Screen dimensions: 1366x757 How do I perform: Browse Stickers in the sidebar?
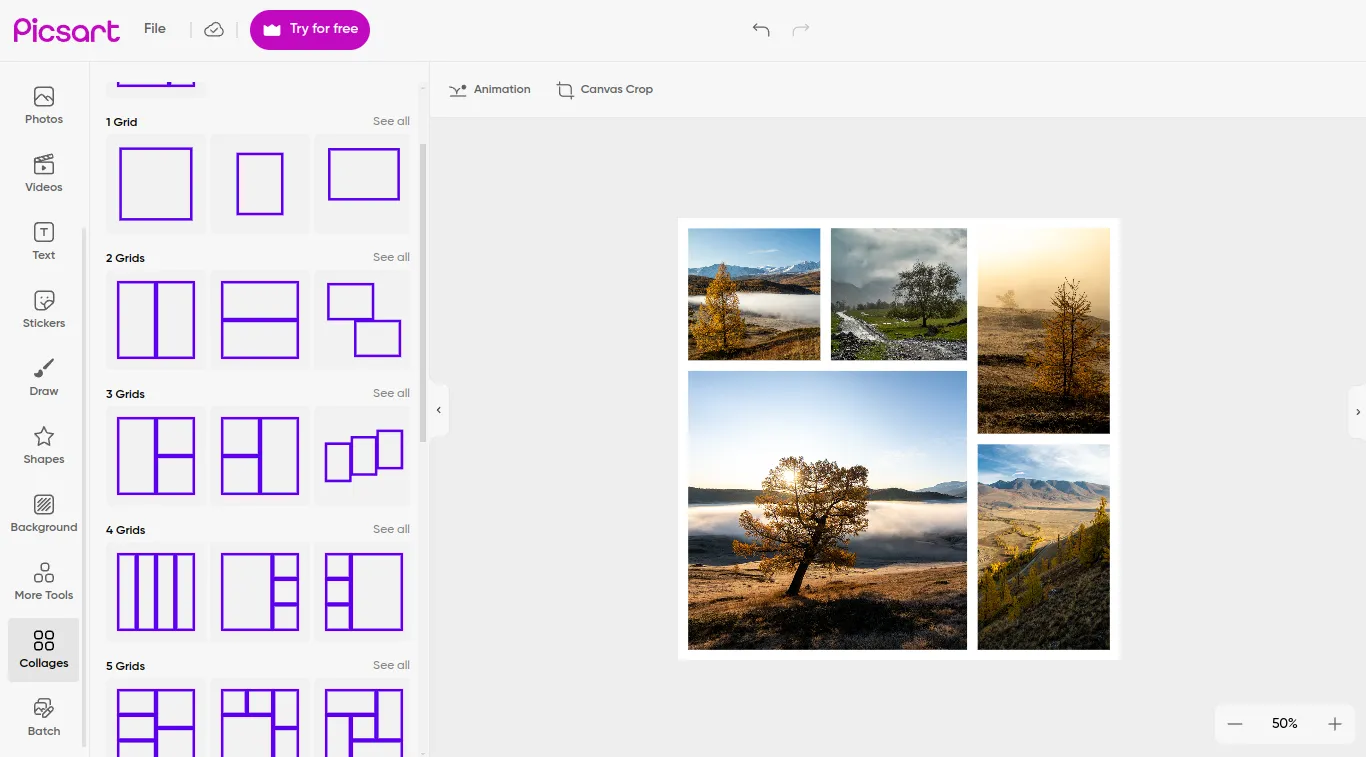click(43, 309)
